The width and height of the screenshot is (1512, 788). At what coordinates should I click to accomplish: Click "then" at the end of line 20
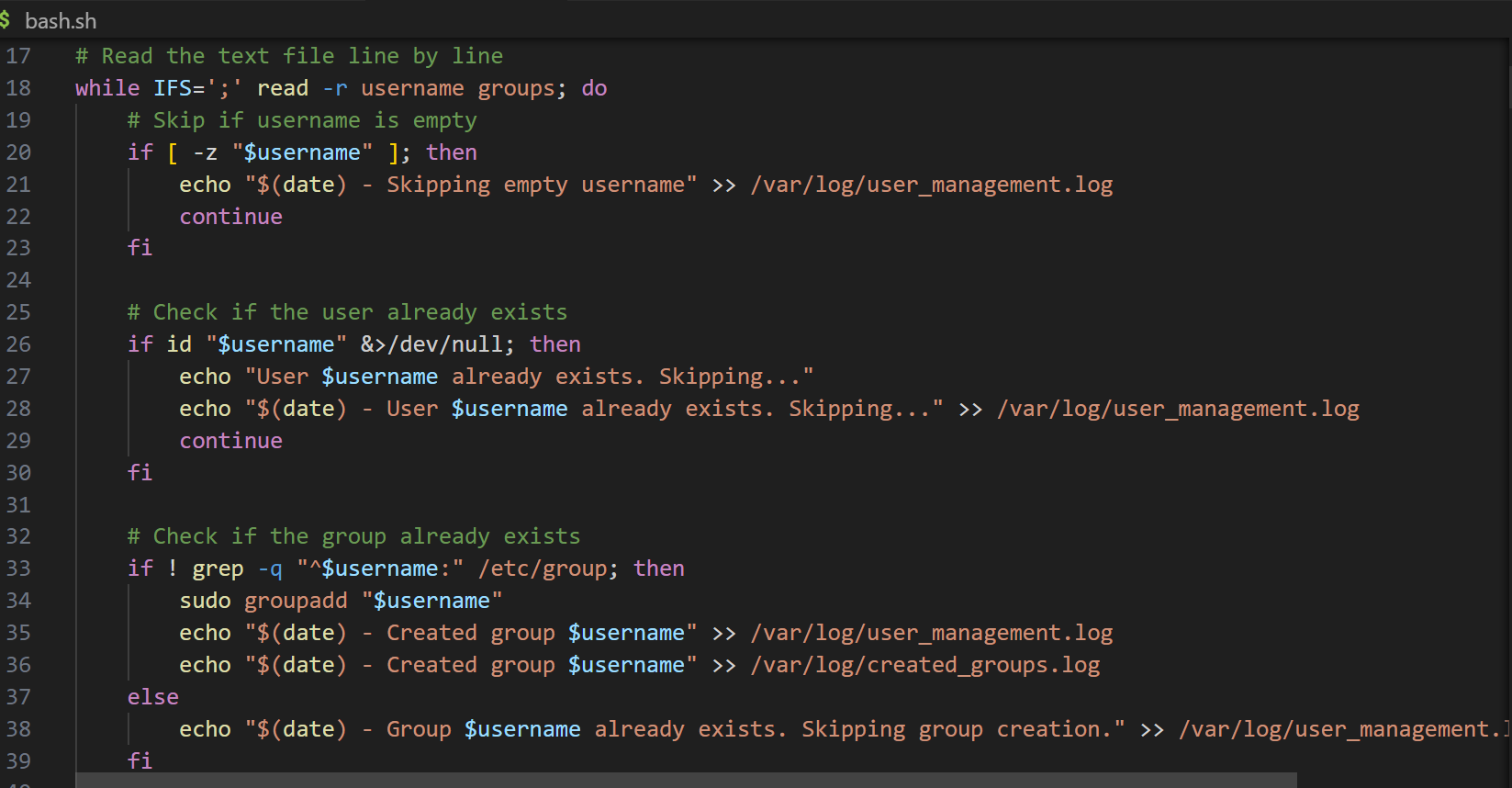(x=452, y=152)
